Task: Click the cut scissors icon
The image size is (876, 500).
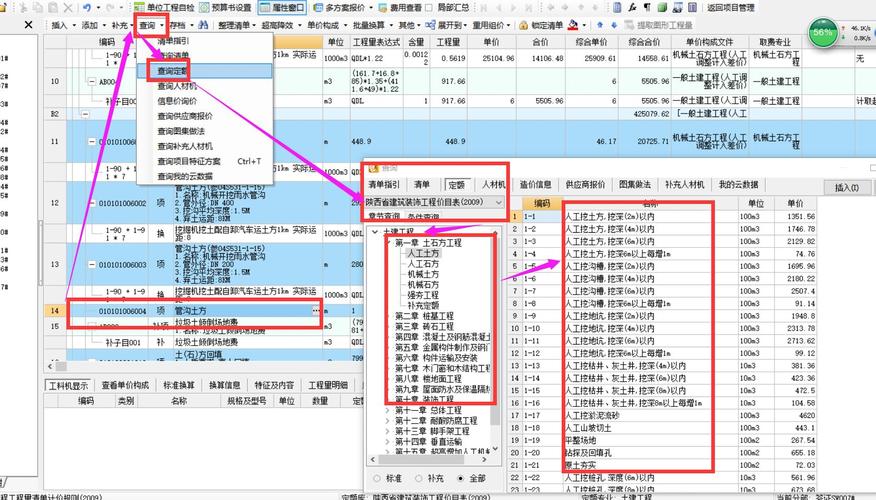Action: coord(23,7)
